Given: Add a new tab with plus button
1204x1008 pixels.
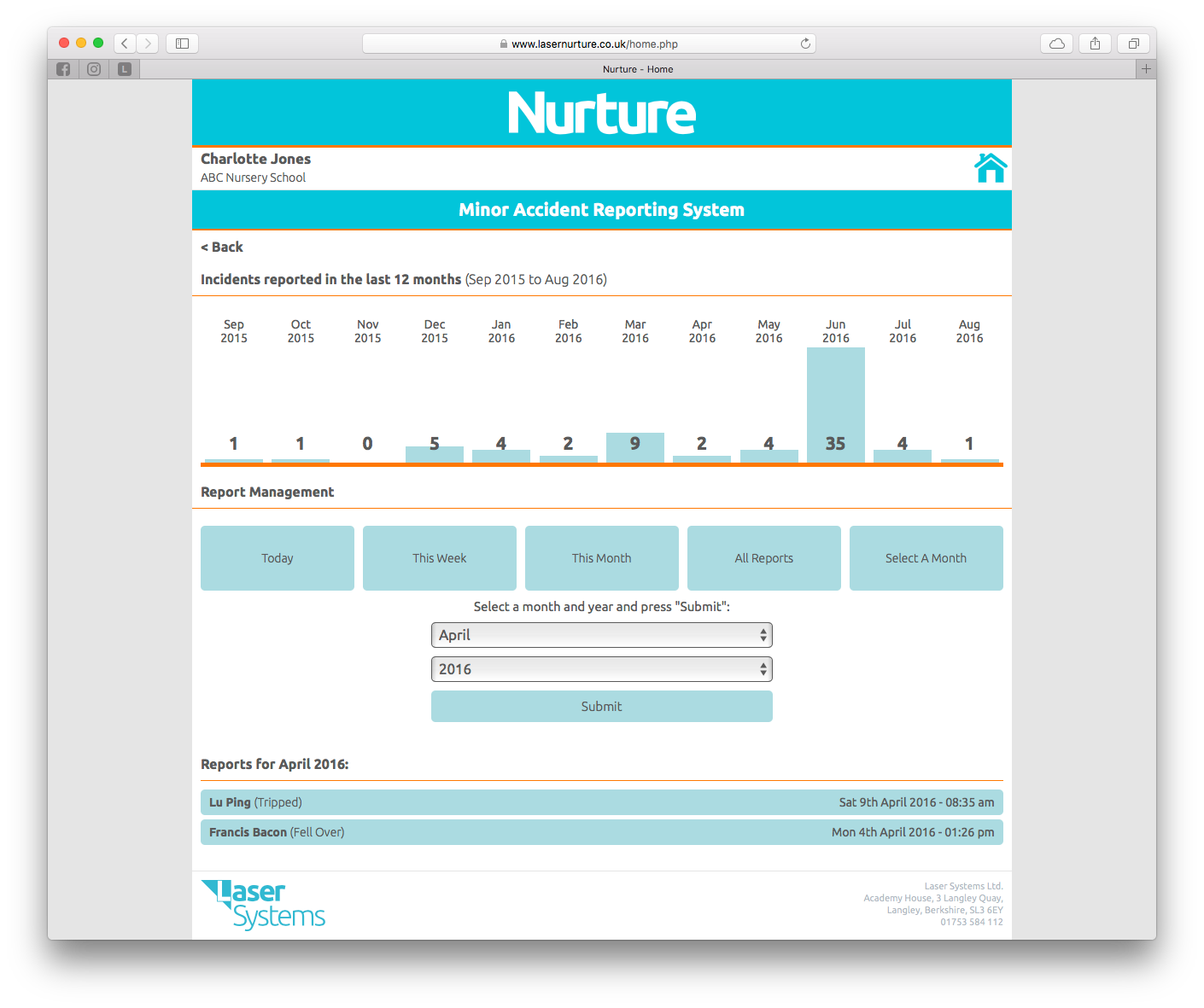Looking at the screenshot, I should tap(1146, 69).
